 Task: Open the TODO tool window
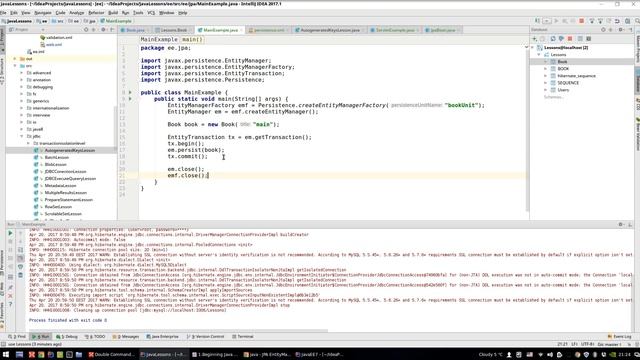tap(95, 337)
